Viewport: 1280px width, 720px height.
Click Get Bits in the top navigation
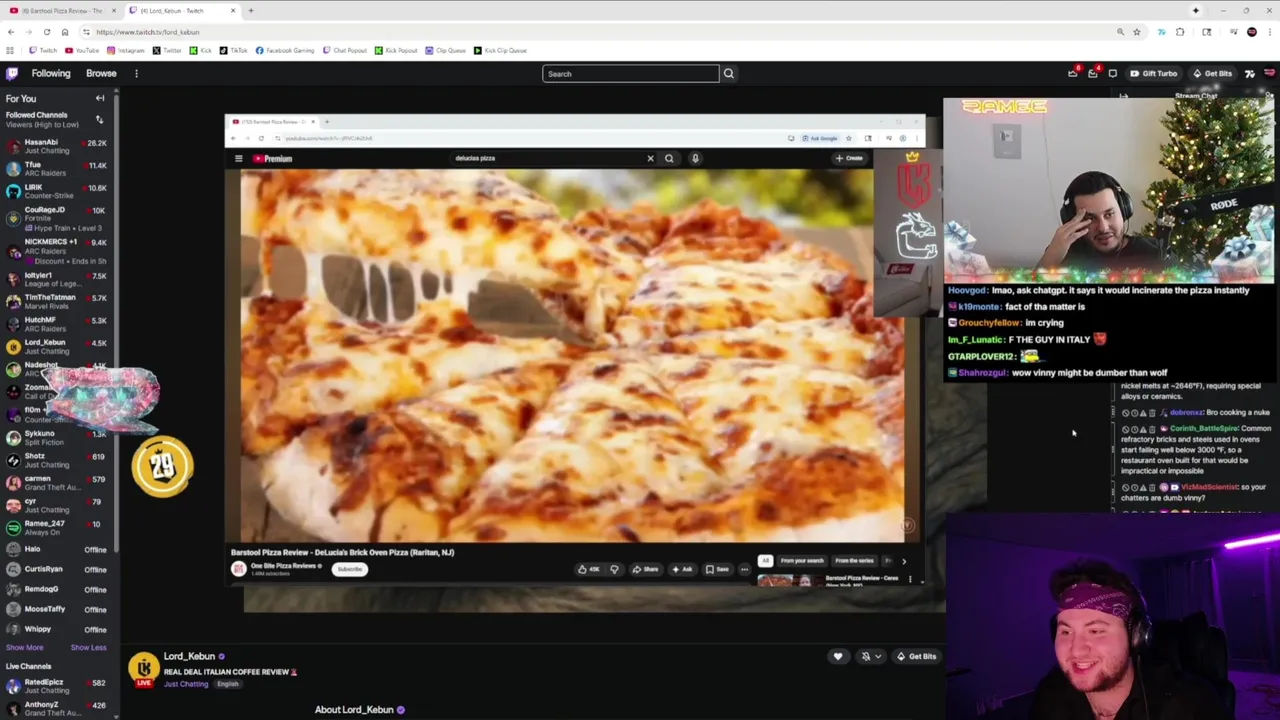pos(1212,73)
